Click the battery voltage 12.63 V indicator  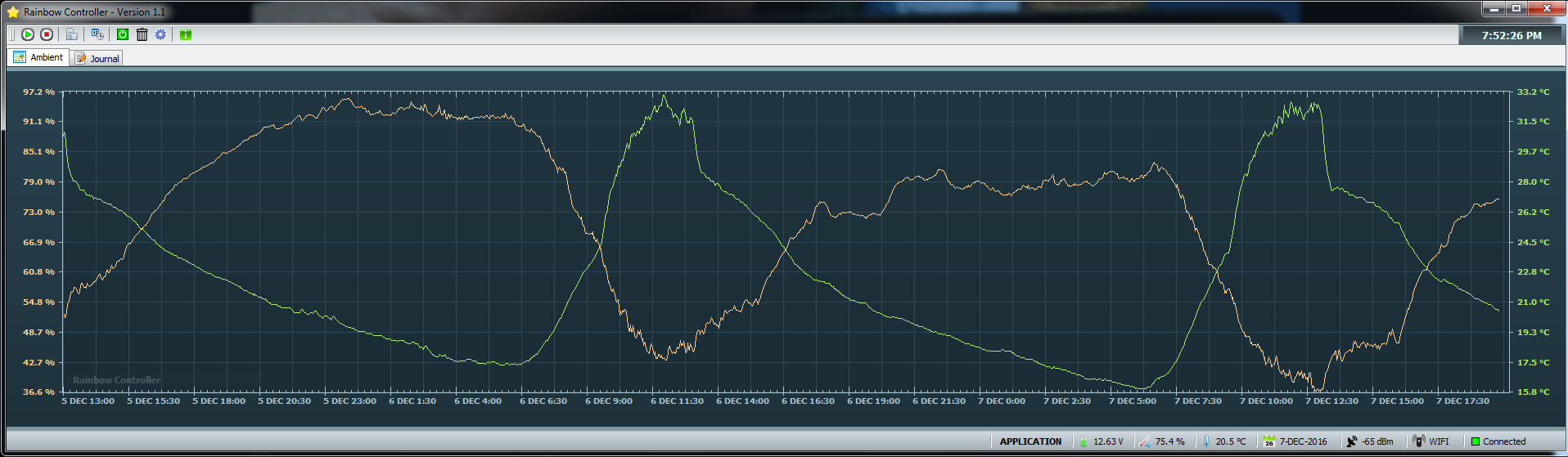pyautogui.click(x=1101, y=441)
